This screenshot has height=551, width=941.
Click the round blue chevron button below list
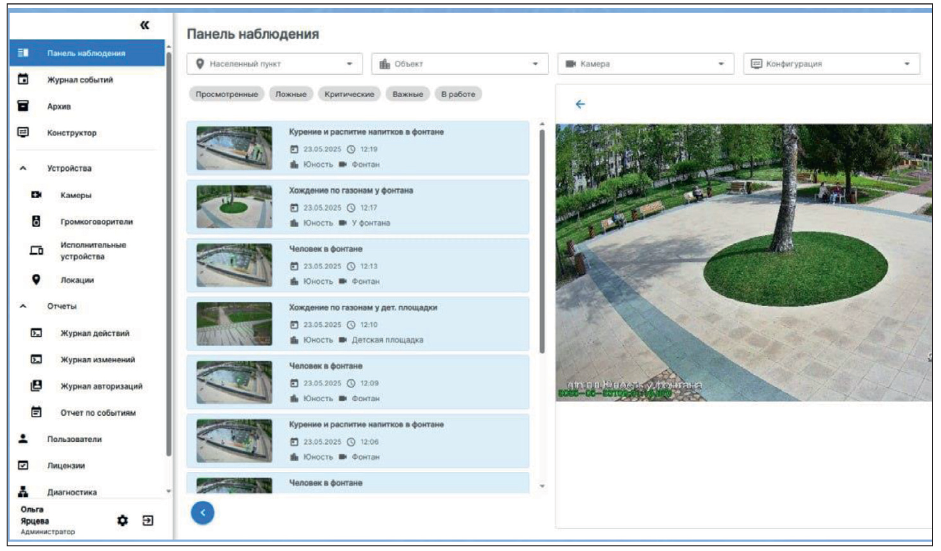click(x=202, y=512)
